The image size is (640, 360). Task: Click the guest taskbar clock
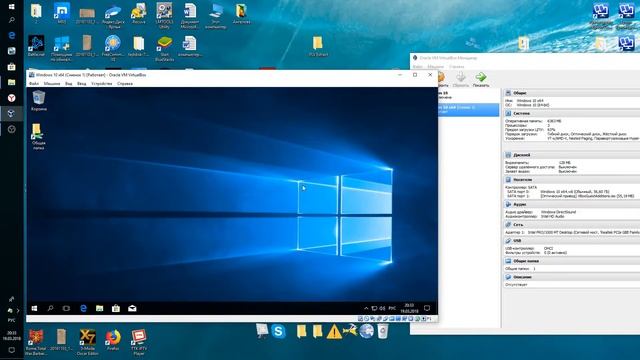(409, 308)
